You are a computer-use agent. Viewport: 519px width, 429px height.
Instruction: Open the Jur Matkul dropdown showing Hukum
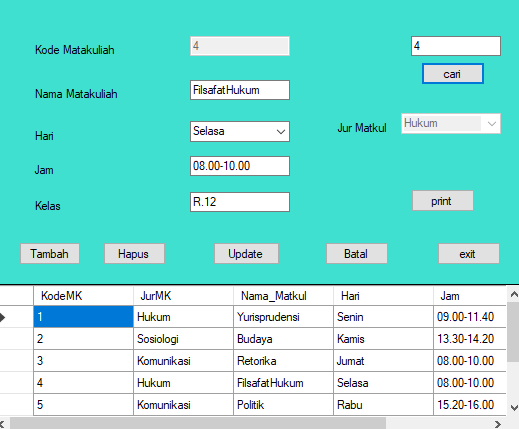[451, 124]
